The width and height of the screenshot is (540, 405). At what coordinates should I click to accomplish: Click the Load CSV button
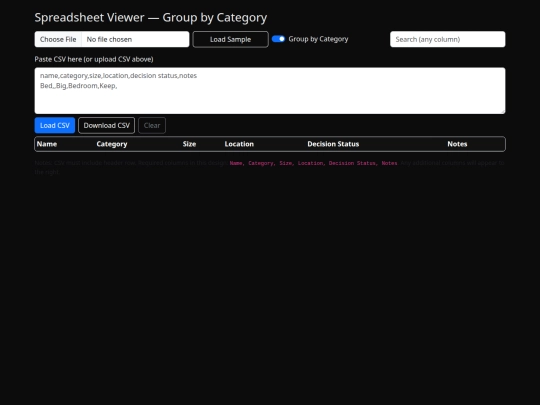point(55,125)
